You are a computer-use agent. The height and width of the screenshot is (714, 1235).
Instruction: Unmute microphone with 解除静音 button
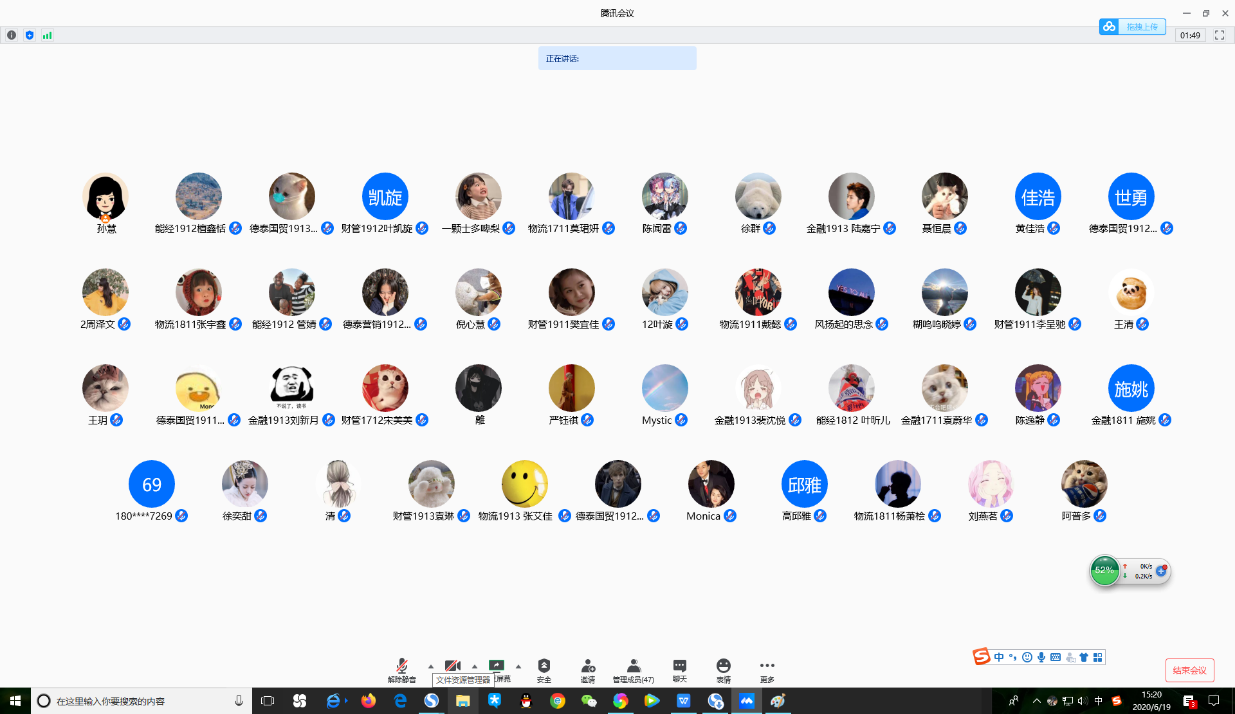402,667
